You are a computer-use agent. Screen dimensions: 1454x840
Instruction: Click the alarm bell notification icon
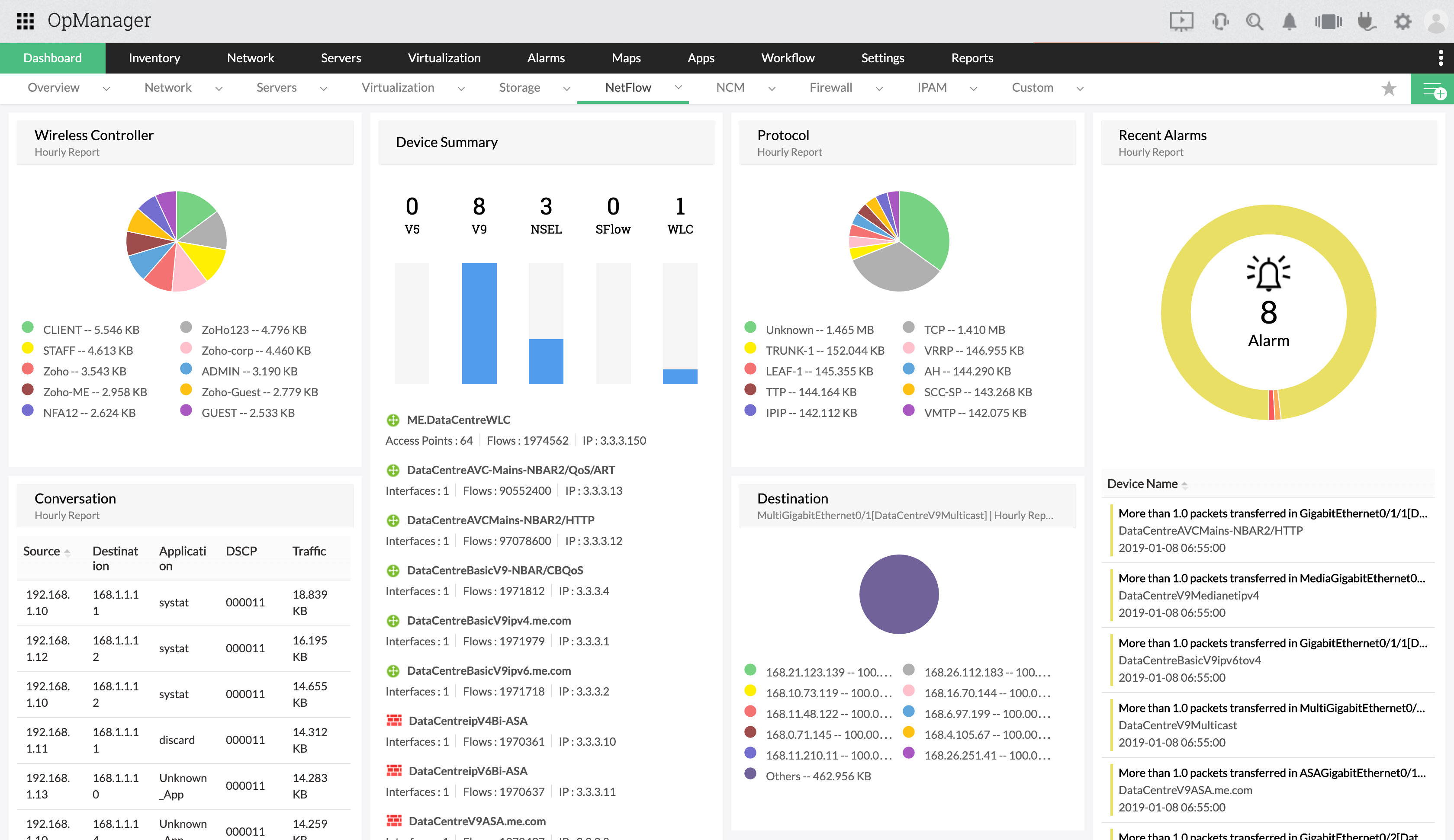pyautogui.click(x=1289, y=21)
